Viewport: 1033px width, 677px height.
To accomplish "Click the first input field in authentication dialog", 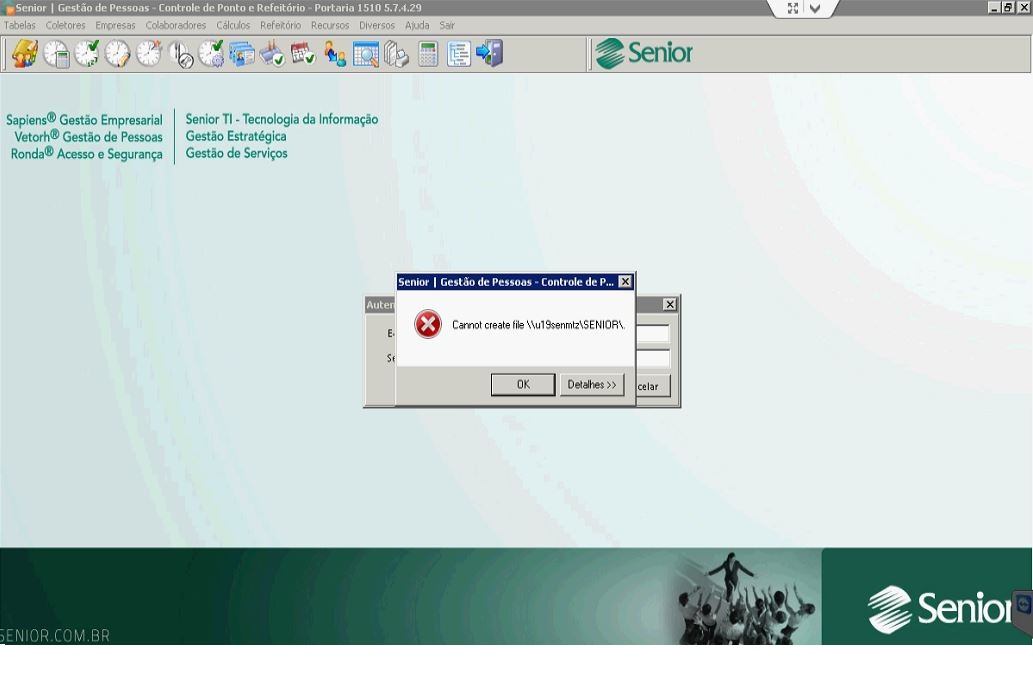I will (653, 334).
